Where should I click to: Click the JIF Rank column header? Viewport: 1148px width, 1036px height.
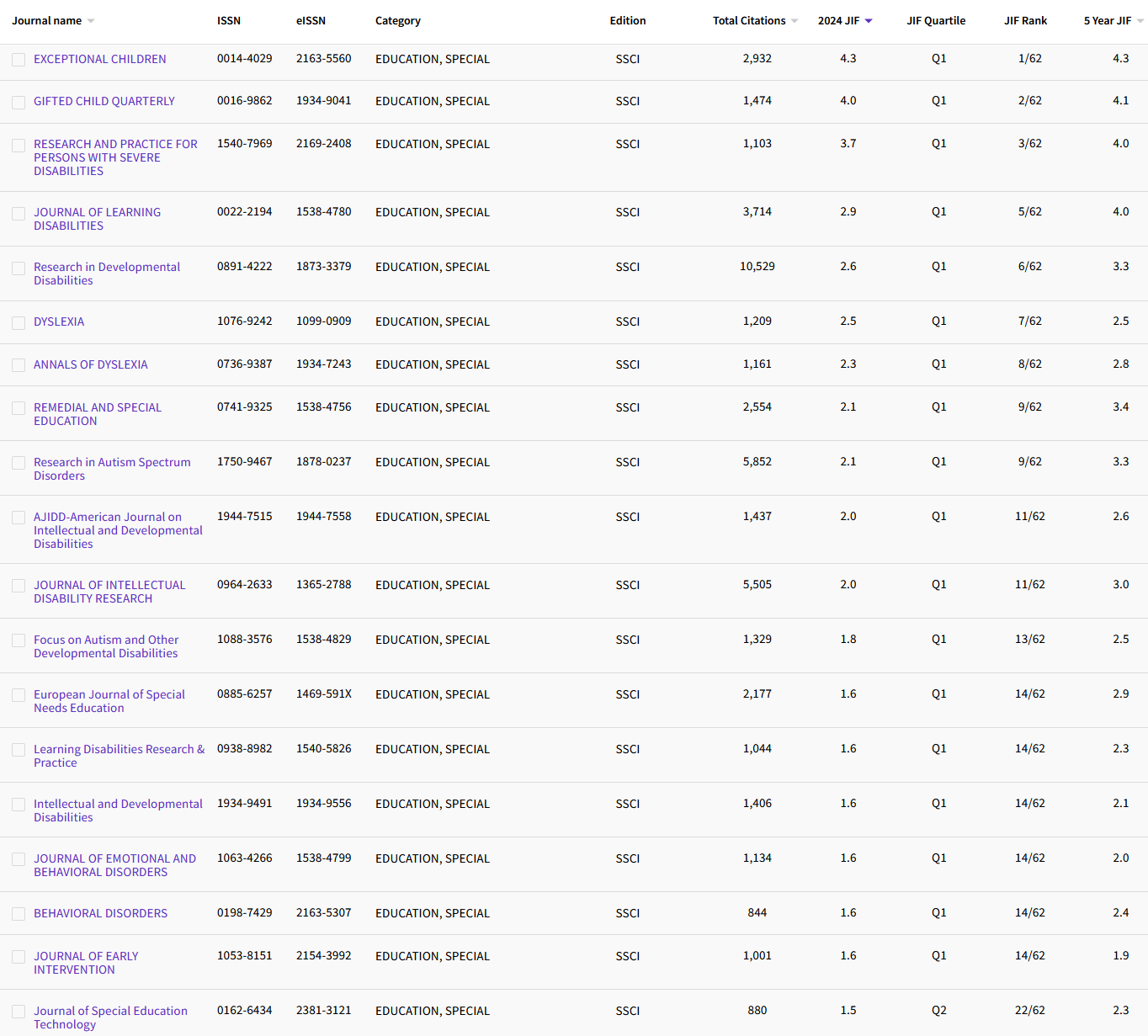1025,21
